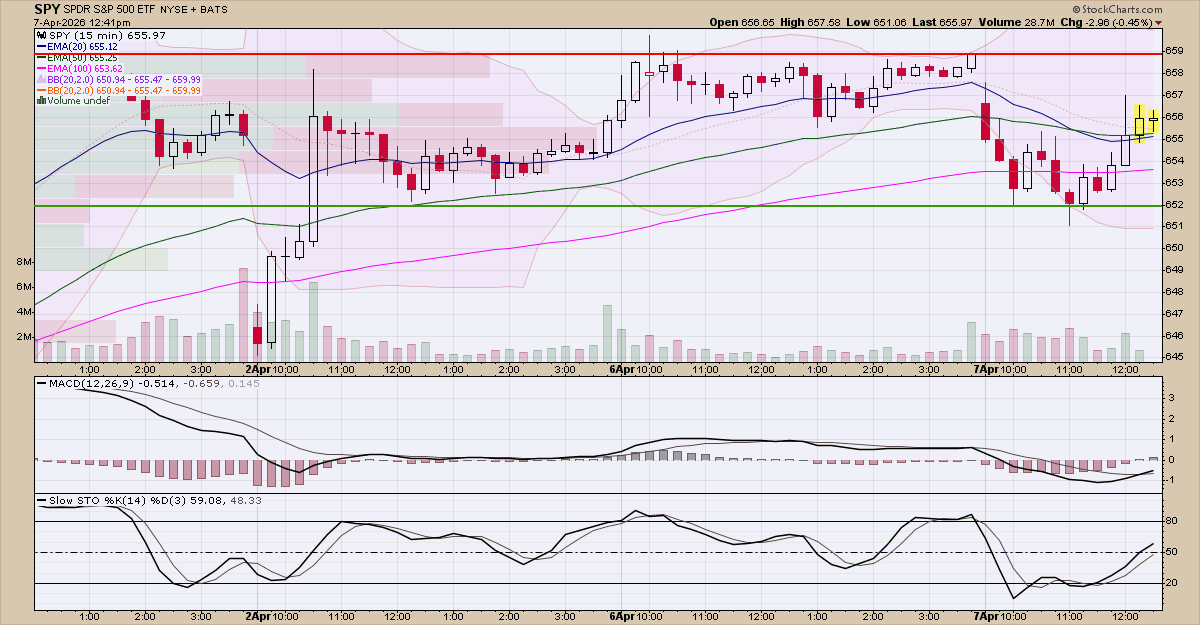The height and width of the screenshot is (625, 1200).
Task: Click the volume bars icon in legend
Action: [x=41, y=101]
